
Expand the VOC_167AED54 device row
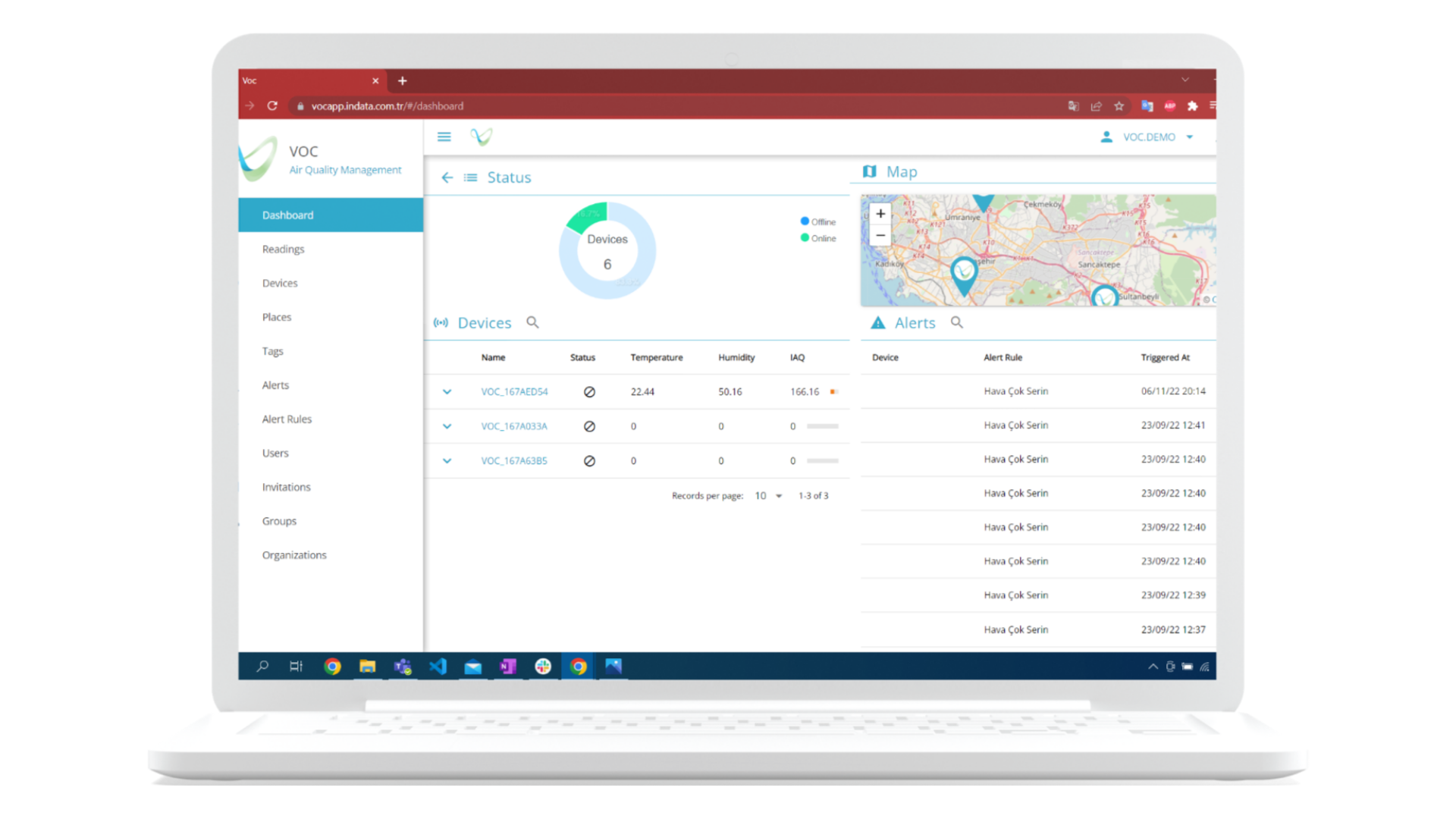(447, 391)
